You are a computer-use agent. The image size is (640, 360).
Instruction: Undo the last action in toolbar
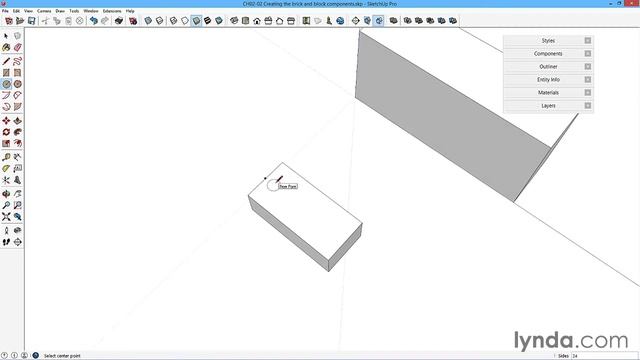click(x=94, y=21)
